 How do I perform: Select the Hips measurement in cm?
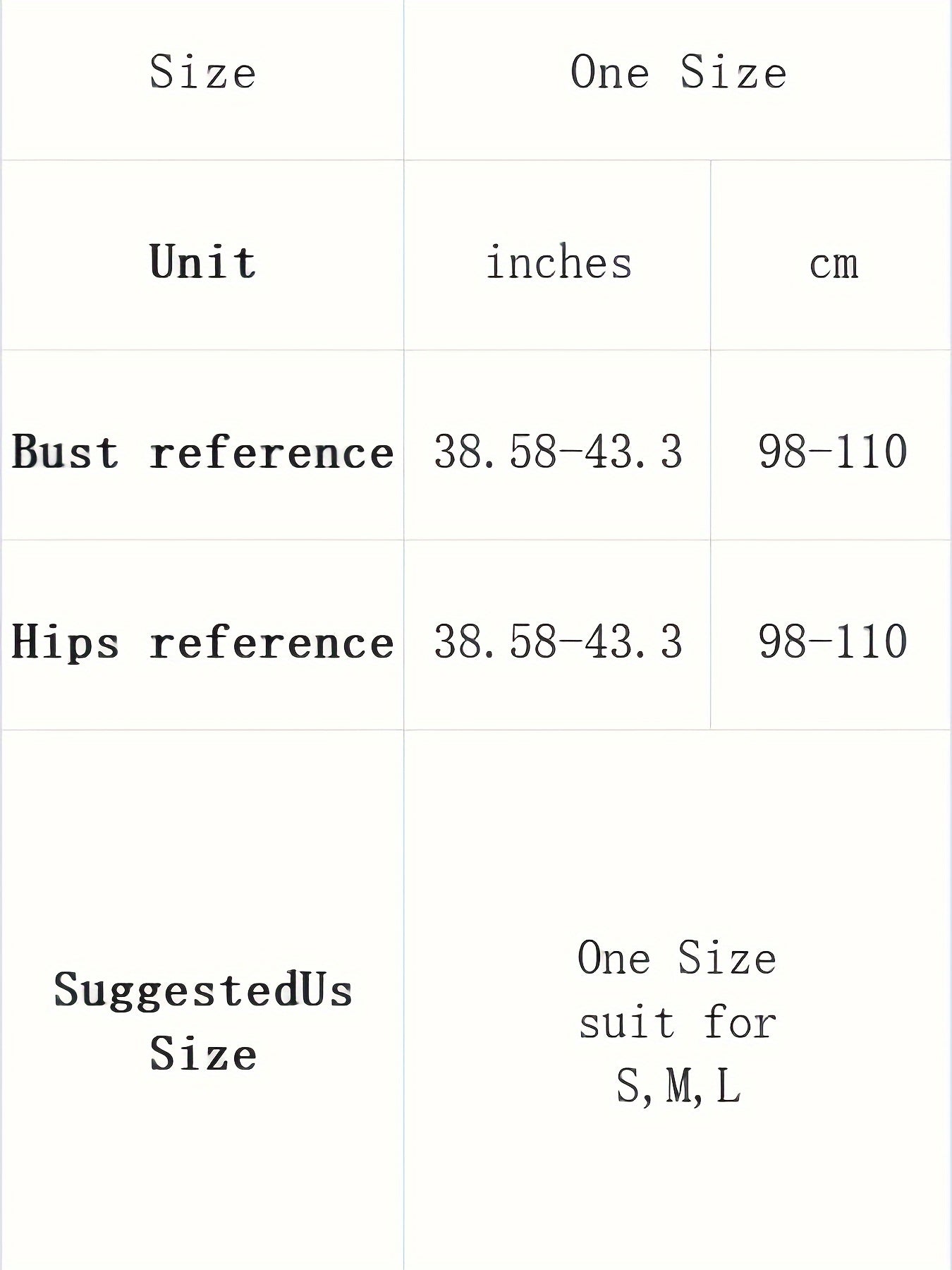coord(833,641)
